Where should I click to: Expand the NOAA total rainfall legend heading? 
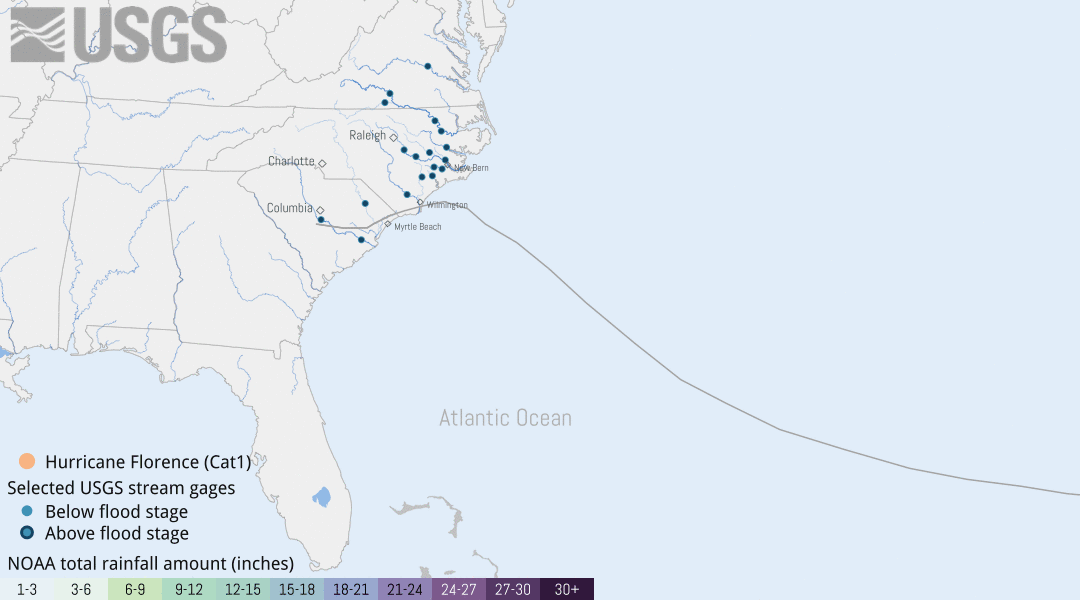[150, 562]
